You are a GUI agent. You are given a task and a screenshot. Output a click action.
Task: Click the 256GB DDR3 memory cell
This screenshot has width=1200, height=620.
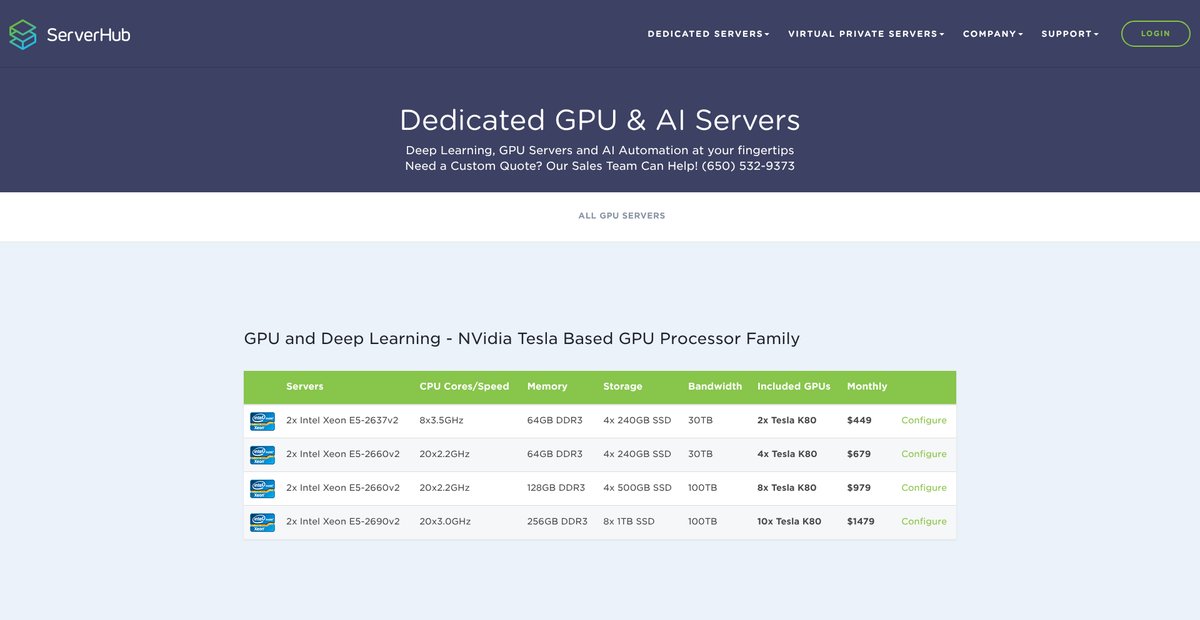coord(557,522)
